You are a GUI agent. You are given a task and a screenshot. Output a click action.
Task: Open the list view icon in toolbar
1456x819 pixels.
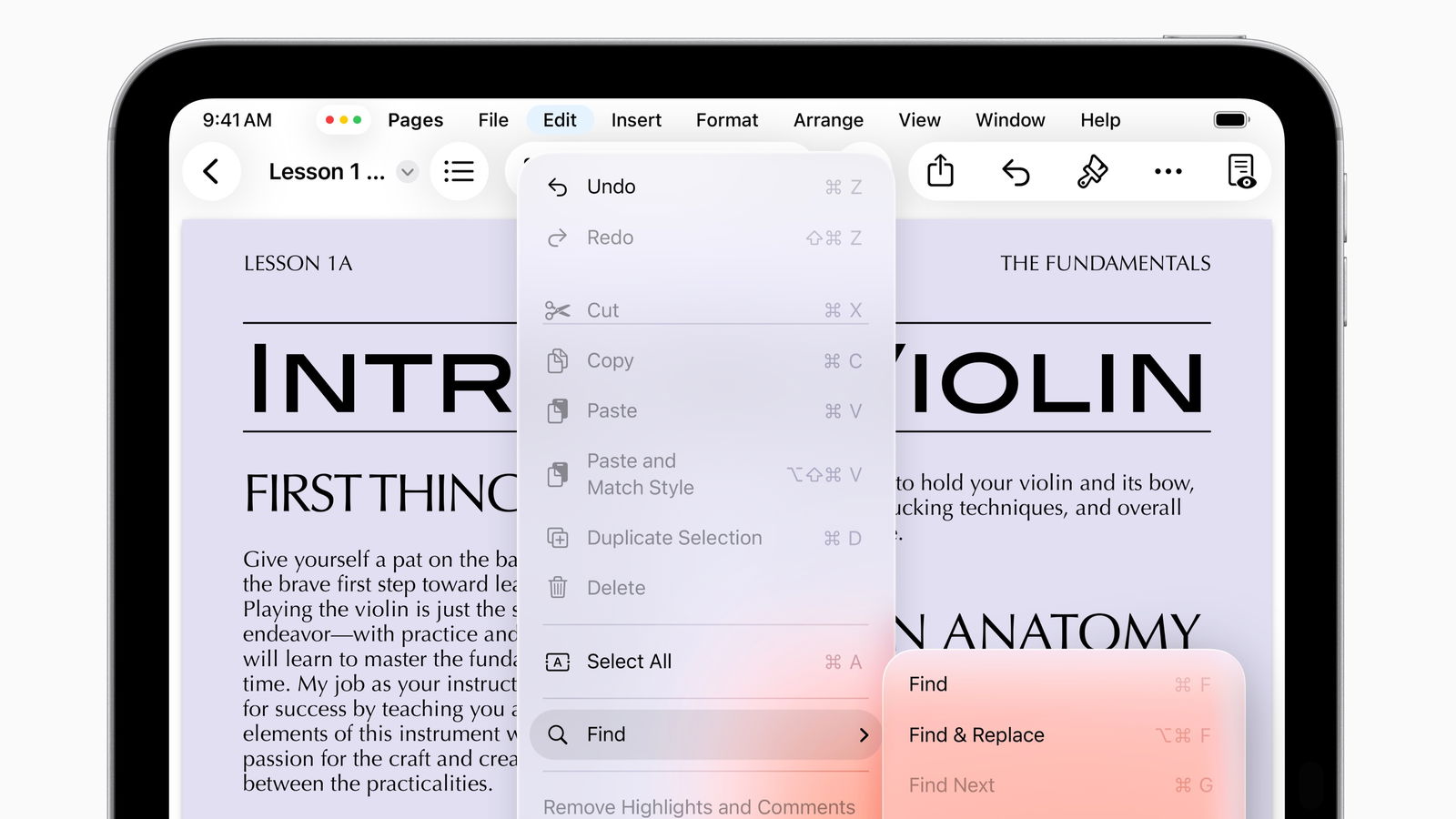click(x=459, y=171)
